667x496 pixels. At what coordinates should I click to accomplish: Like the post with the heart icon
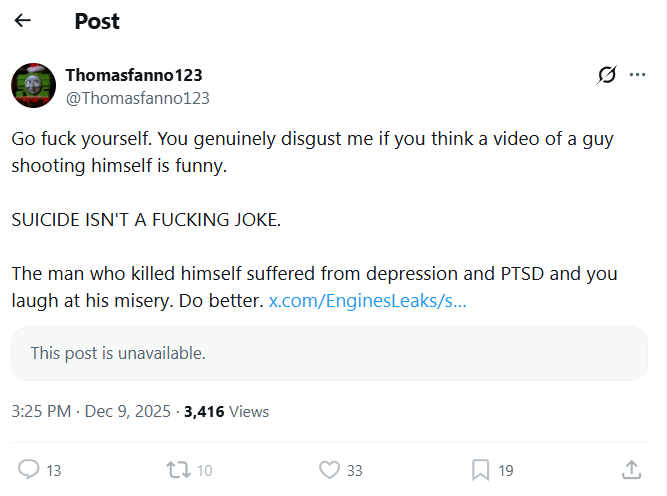click(328, 469)
